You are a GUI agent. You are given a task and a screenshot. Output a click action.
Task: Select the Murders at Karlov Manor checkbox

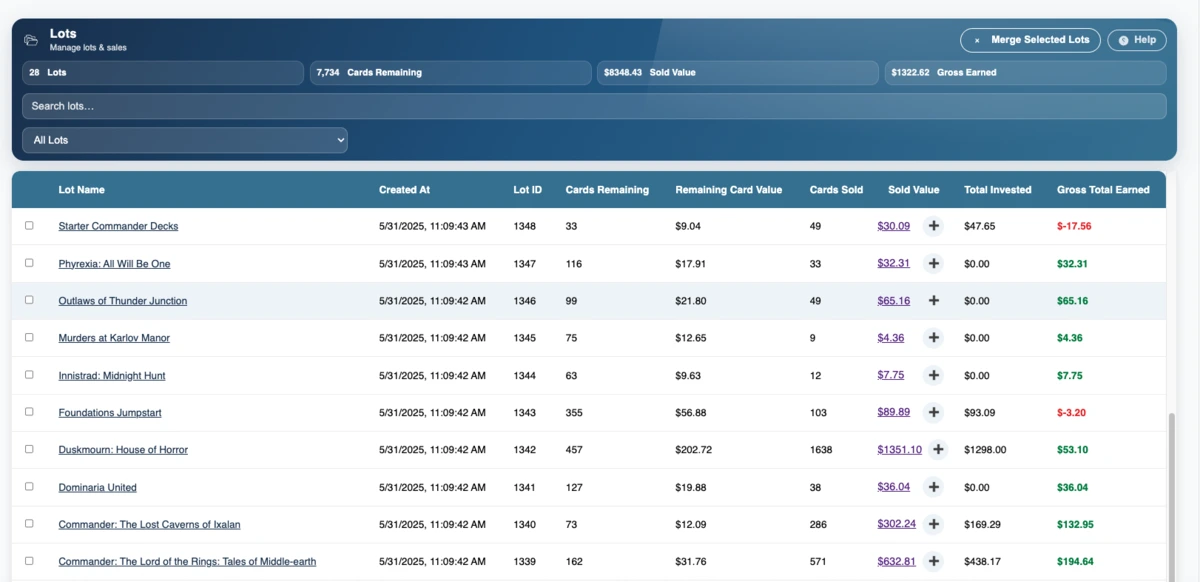click(x=29, y=338)
